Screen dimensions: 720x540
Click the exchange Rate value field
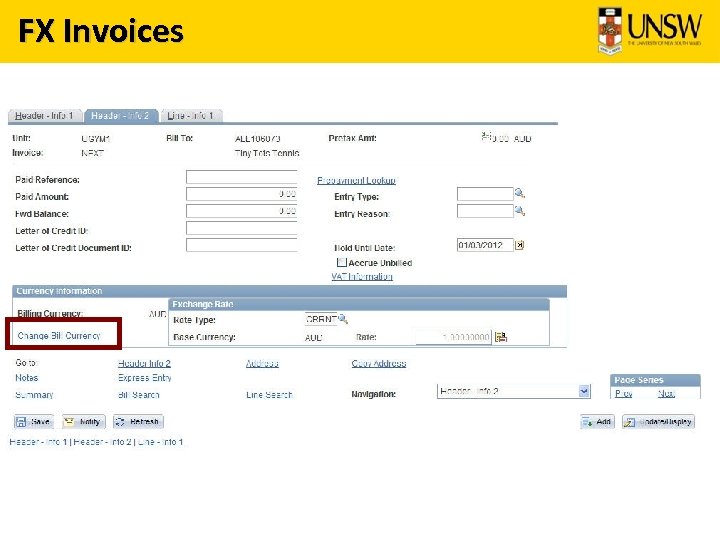coord(453,337)
